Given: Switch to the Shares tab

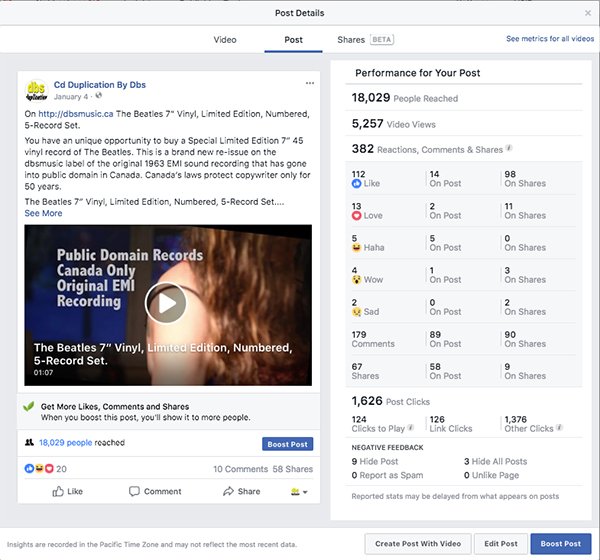Looking at the screenshot, I should click(351, 40).
